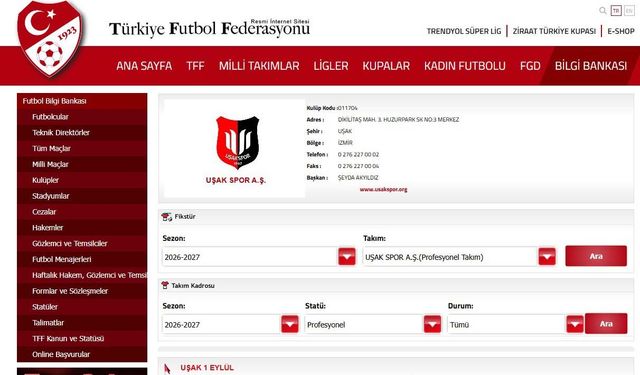
Task: Visit the www.usakspor.org website link
Action: [x=383, y=189]
